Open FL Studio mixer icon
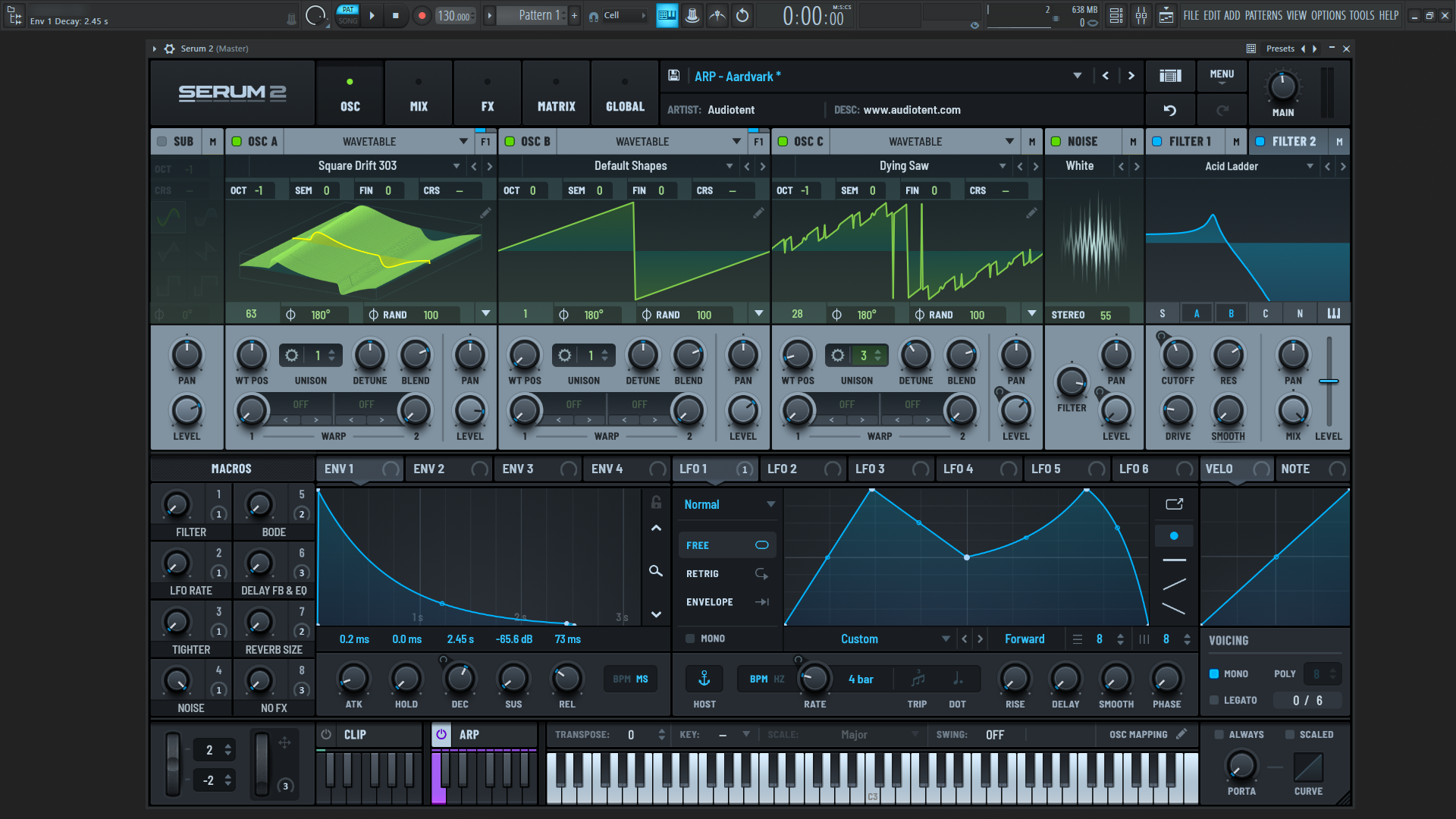This screenshot has height=819, width=1456. point(1141,15)
